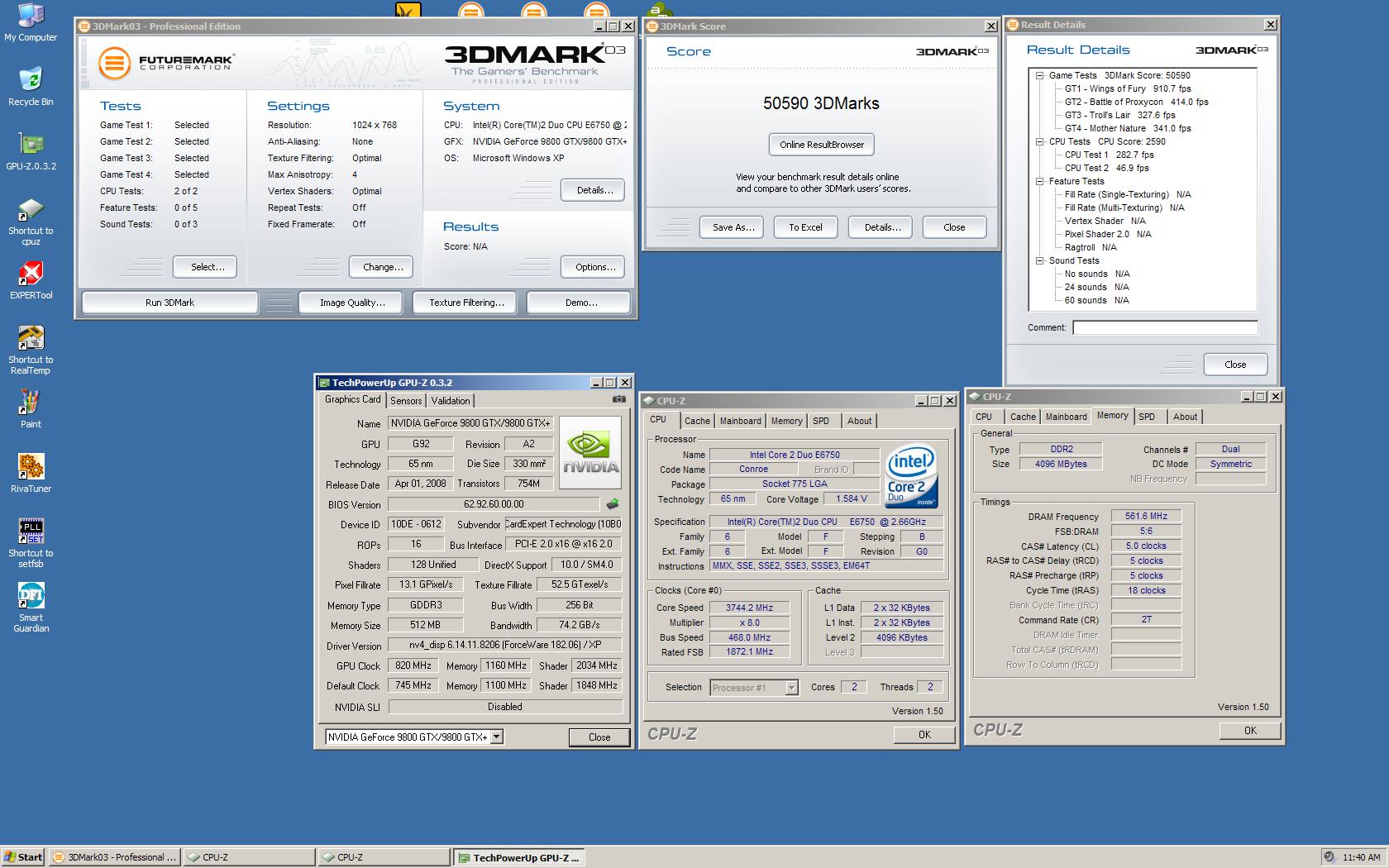Click OK in left CPU-Z window

pos(924,734)
